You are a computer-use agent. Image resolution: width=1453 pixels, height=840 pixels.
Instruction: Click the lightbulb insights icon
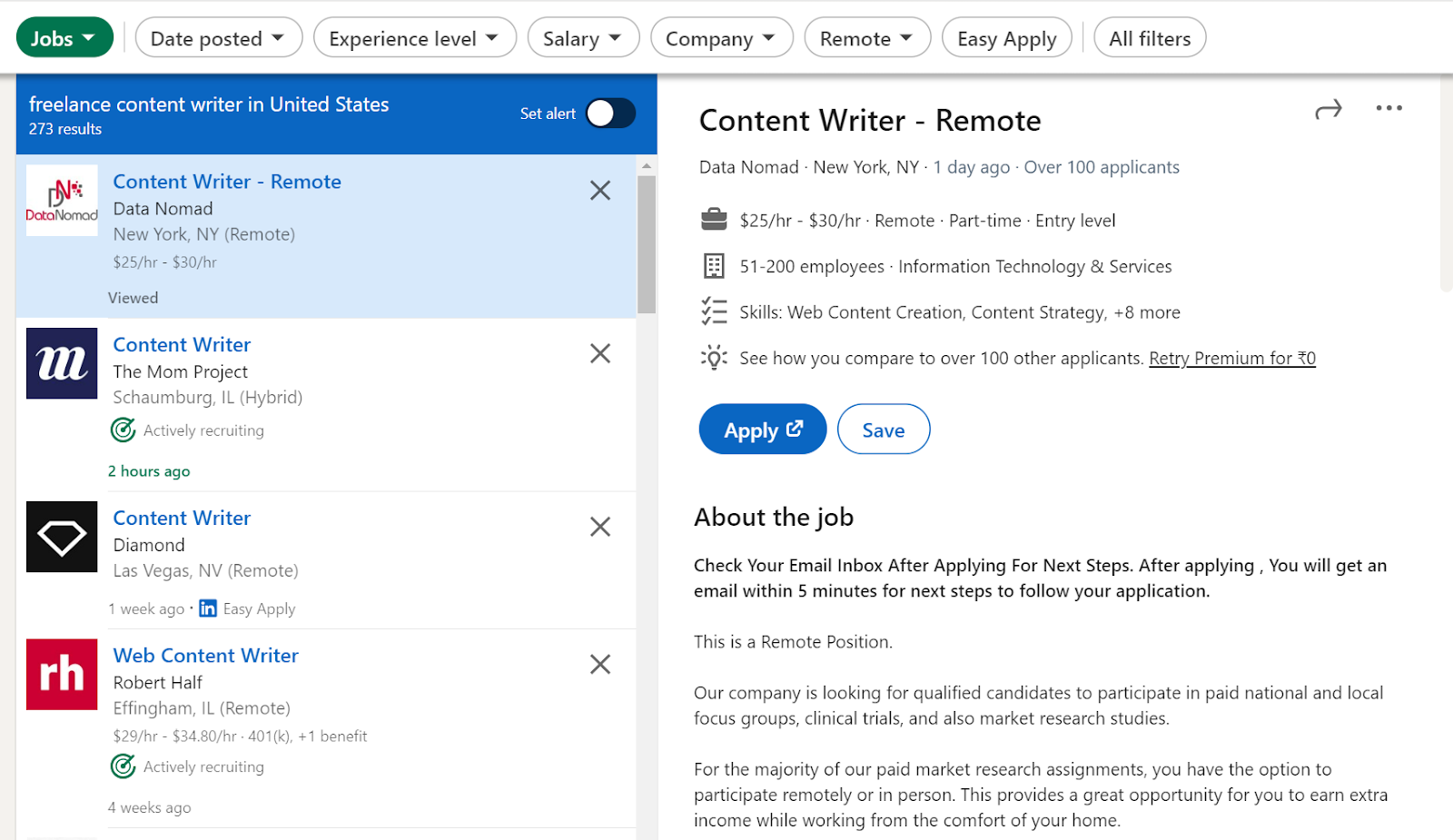[x=714, y=358]
